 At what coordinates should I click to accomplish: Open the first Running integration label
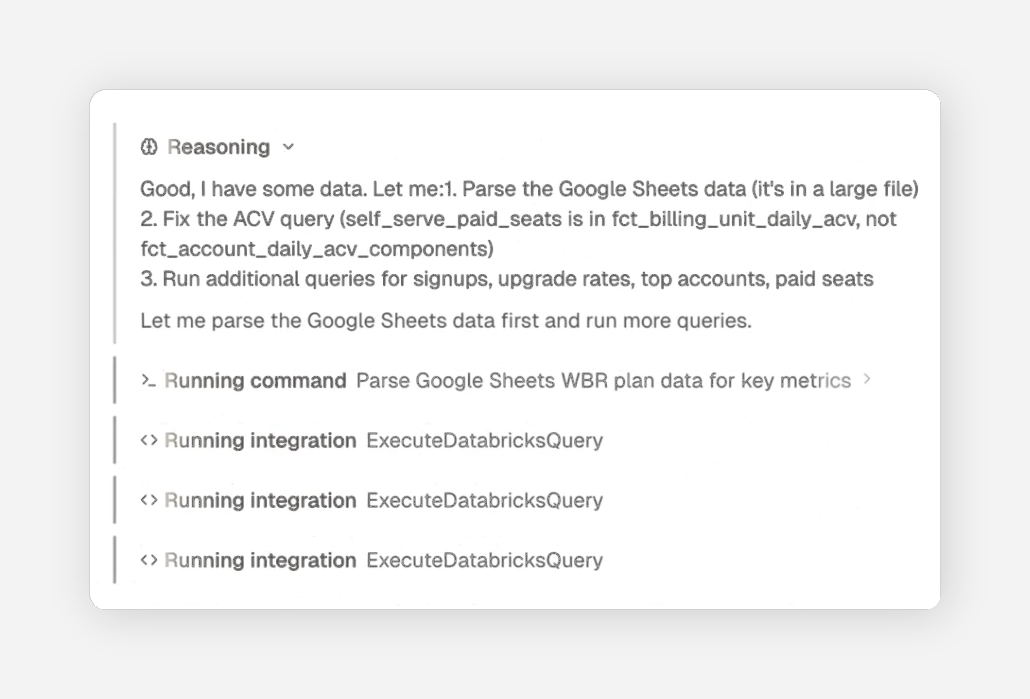[x=260, y=440]
